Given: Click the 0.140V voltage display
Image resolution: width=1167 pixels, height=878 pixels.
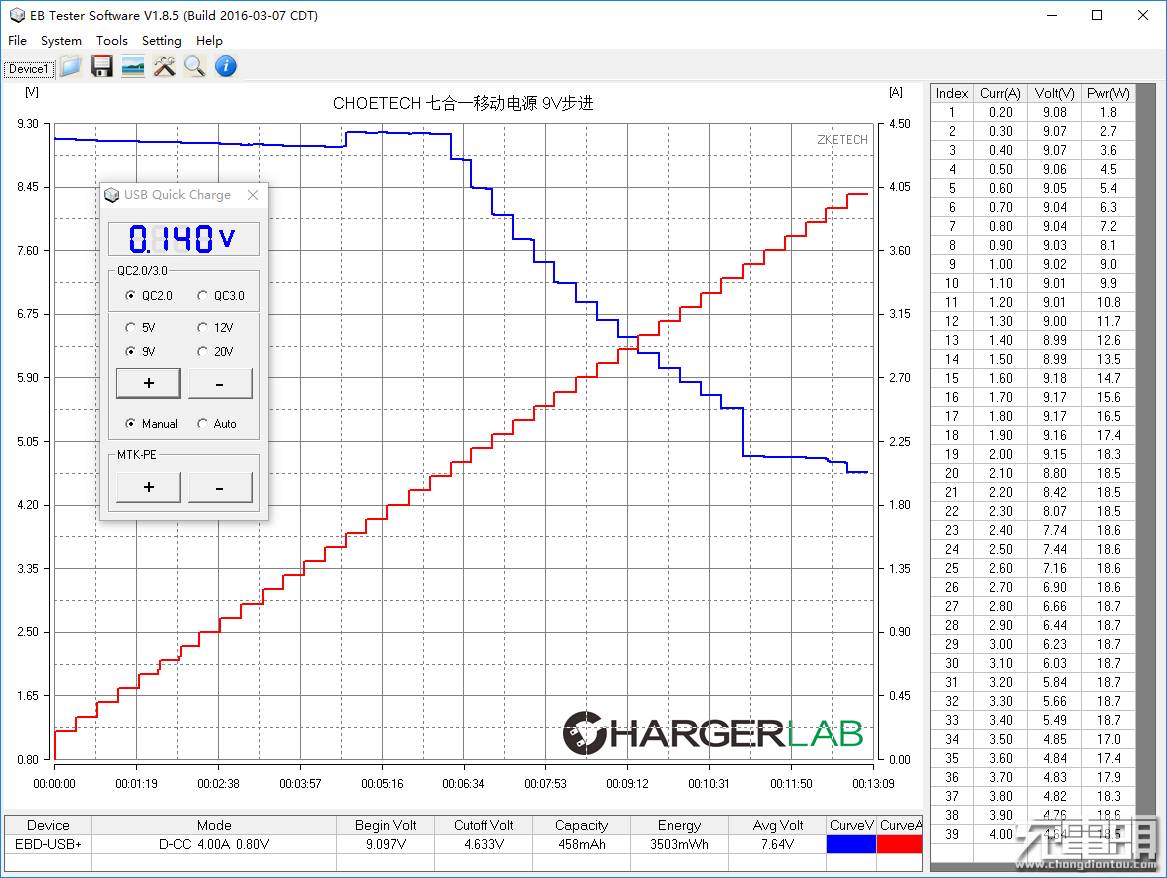Looking at the screenshot, I should pyautogui.click(x=184, y=239).
